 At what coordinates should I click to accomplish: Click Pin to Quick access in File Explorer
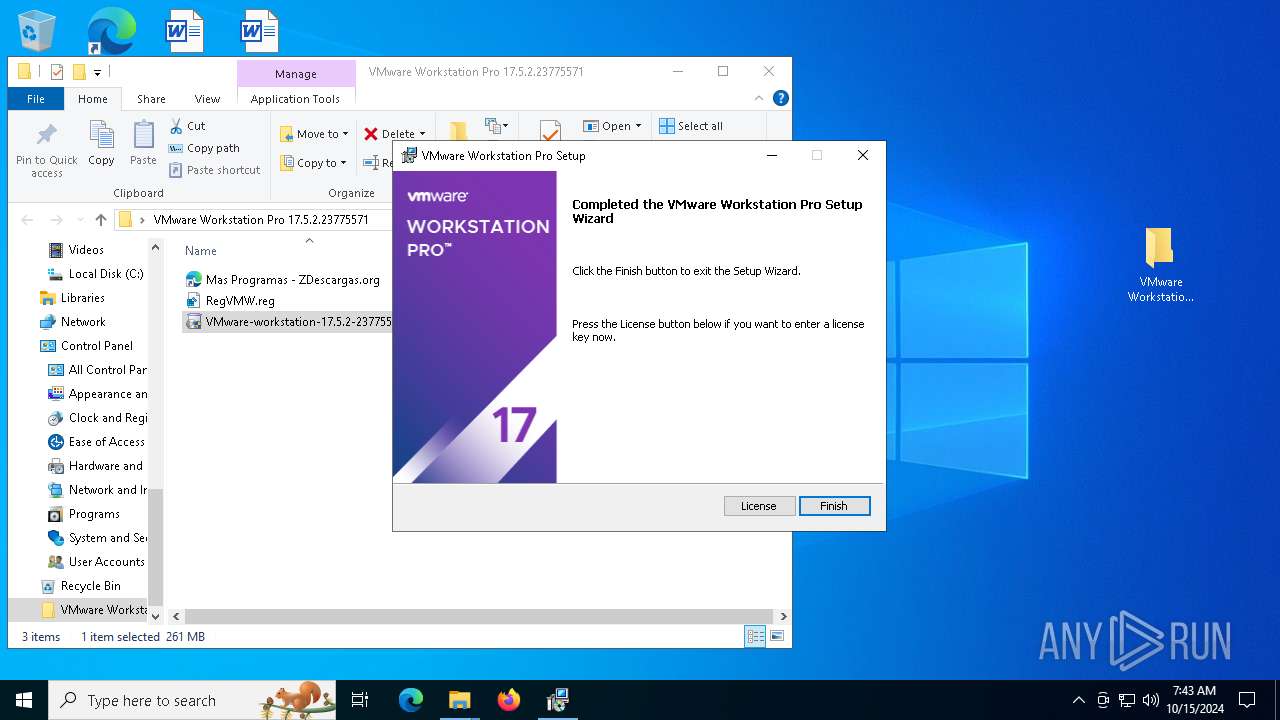46,149
